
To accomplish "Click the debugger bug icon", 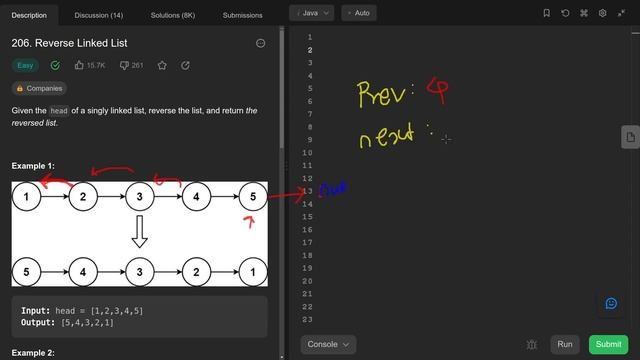I will tap(531, 344).
